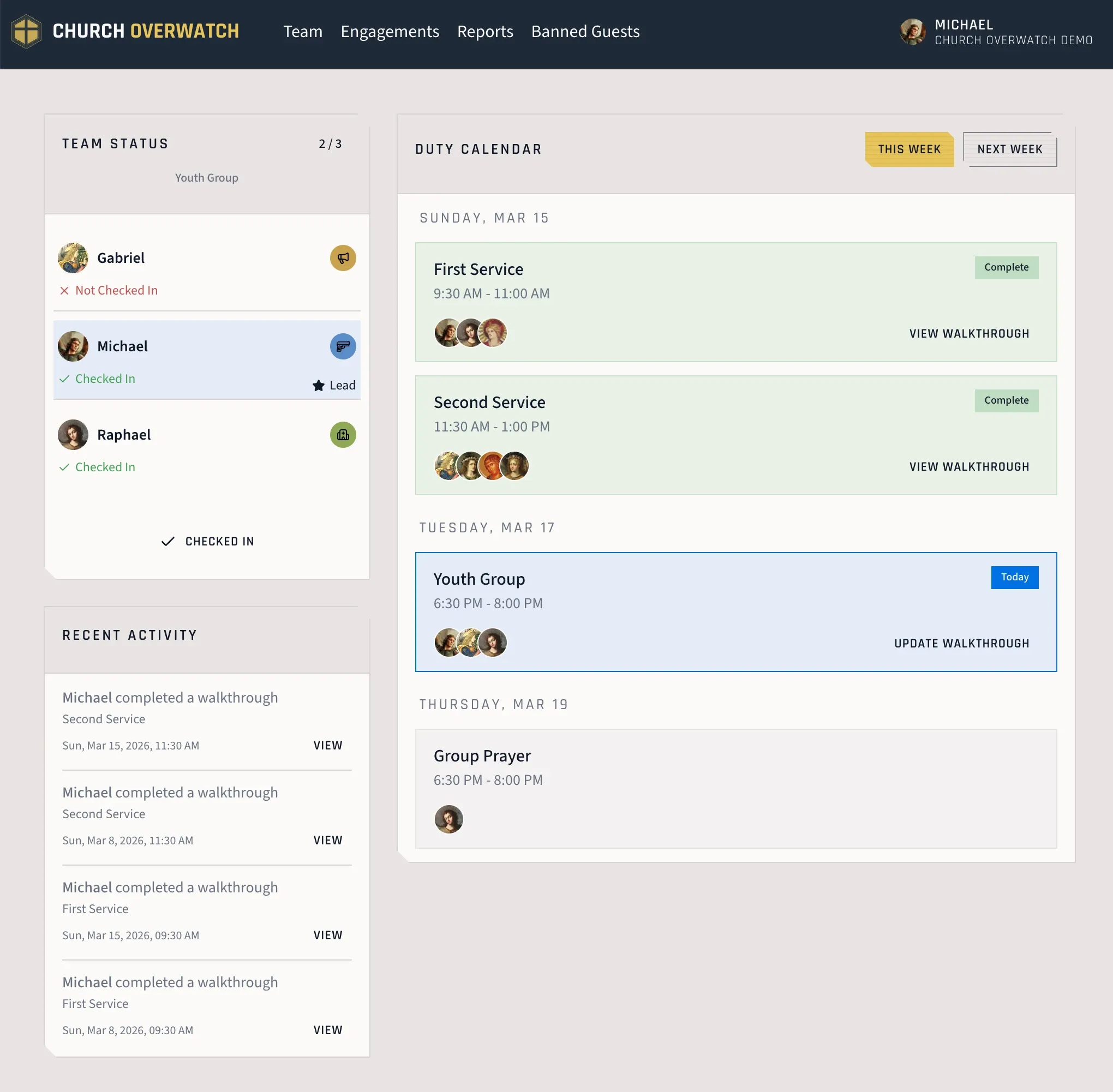The height and width of the screenshot is (1092, 1113).
Task: Click Michael's avatar in the top header
Action: (912, 32)
